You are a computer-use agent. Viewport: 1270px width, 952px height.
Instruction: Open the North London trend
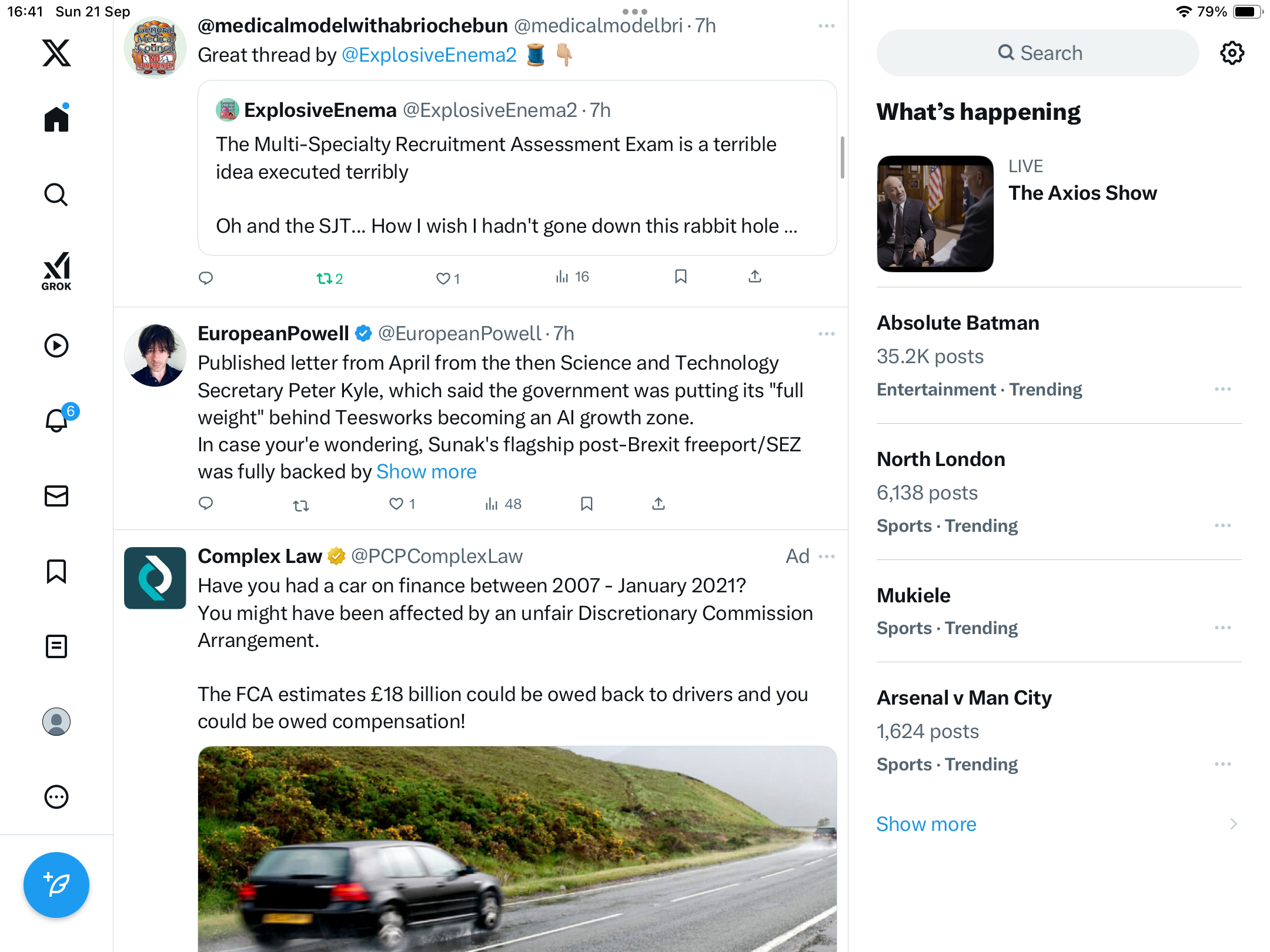pyautogui.click(x=941, y=460)
